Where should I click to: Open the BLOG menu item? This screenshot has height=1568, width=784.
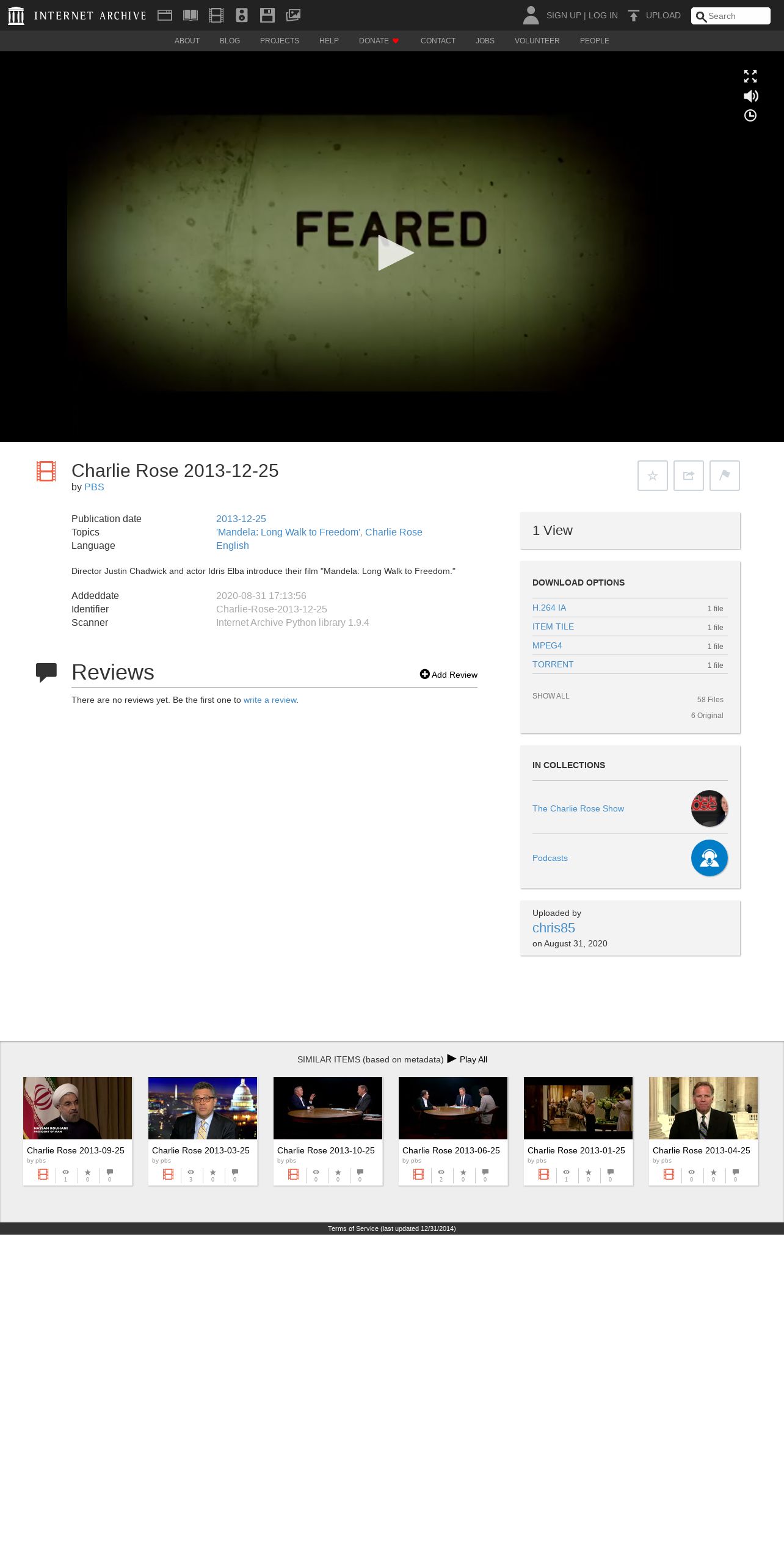click(230, 41)
